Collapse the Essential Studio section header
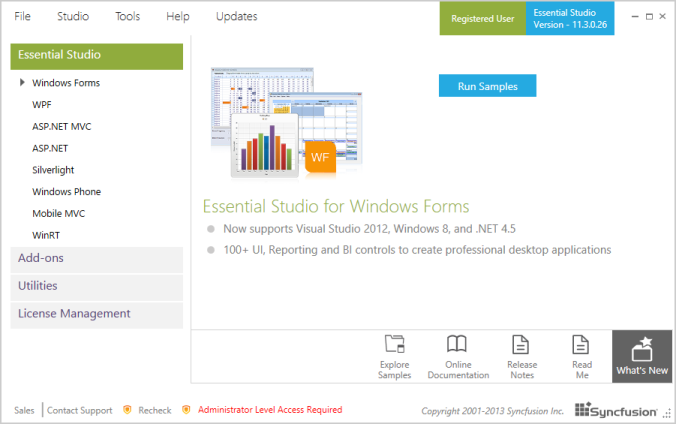This screenshot has width=676, height=424. [x=97, y=56]
